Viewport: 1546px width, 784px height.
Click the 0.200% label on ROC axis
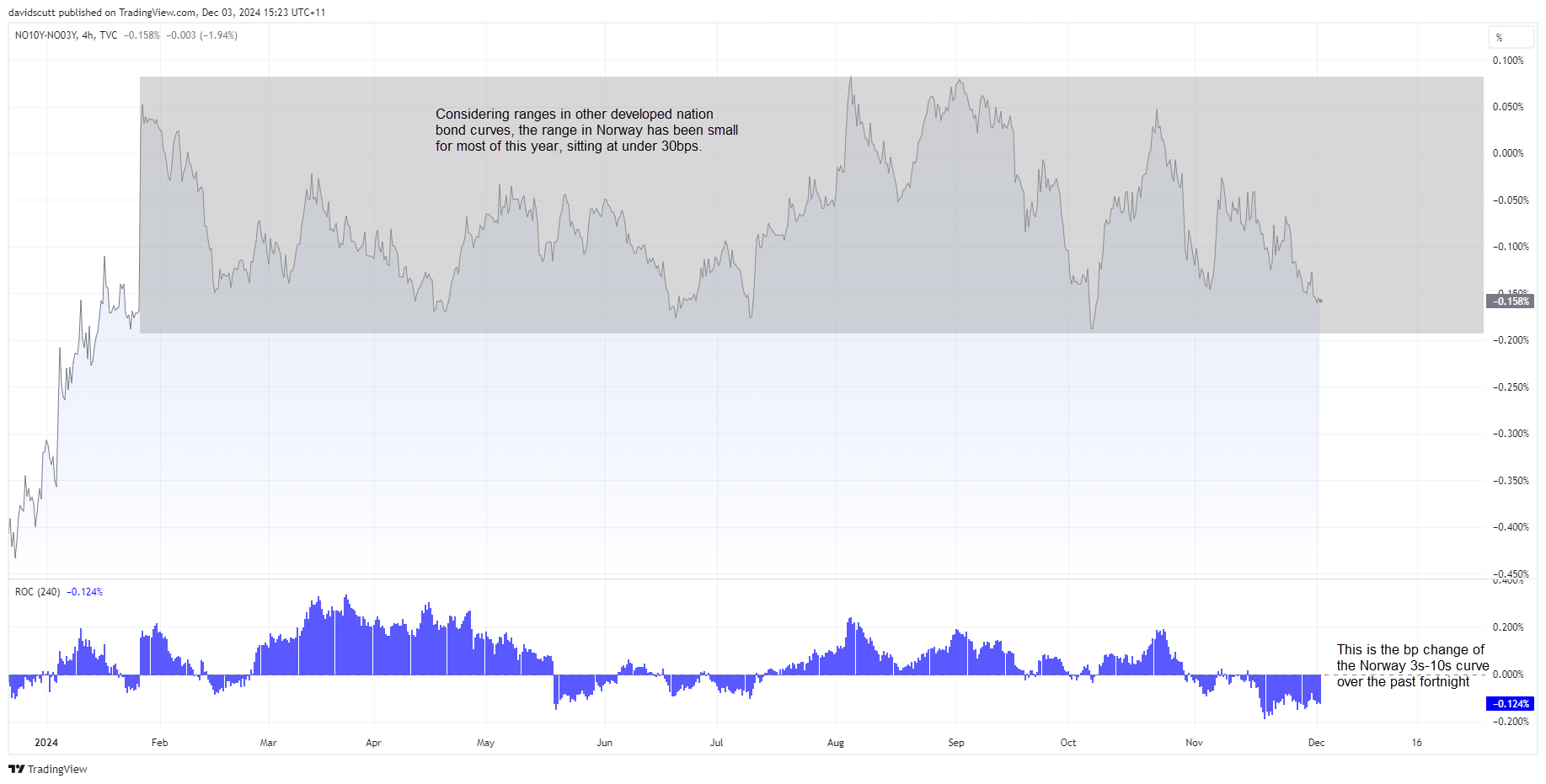pyautogui.click(x=1508, y=627)
